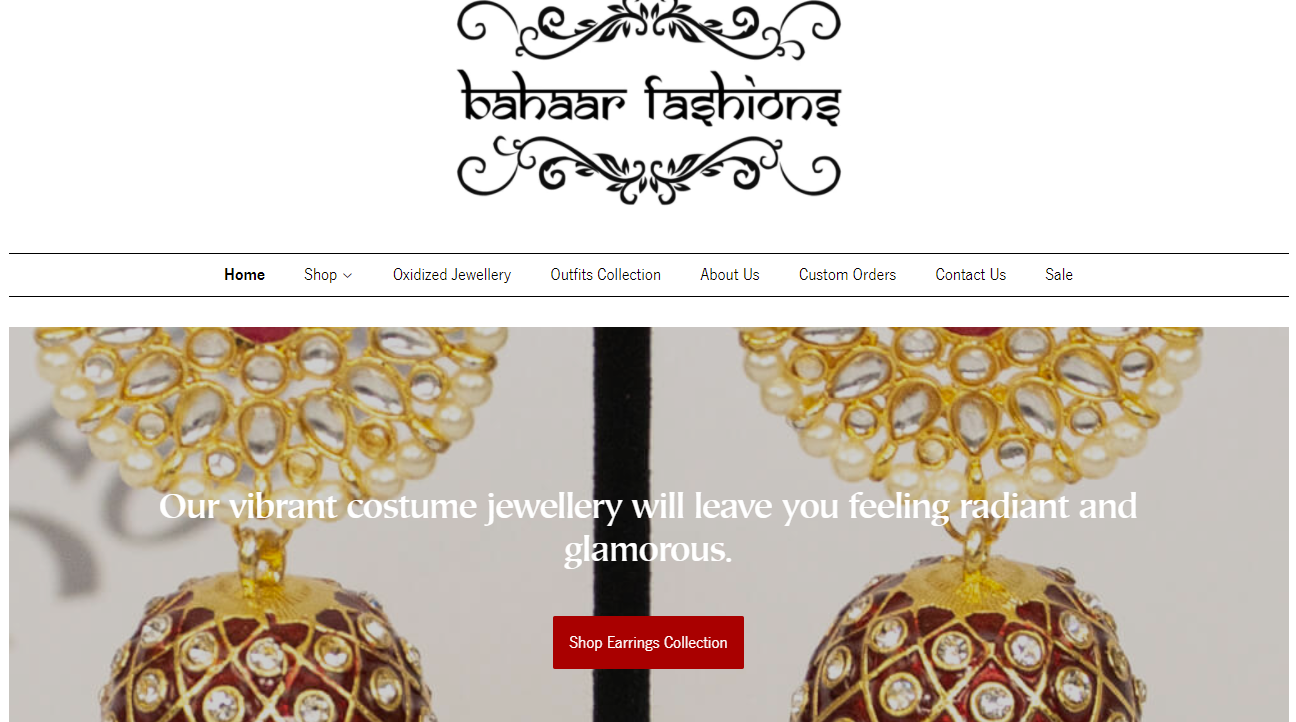The width and height of the screenshot is (1296, 722).
Task: Open the Contact Us page
Action: pyautogui.click(x=970, y=275)
